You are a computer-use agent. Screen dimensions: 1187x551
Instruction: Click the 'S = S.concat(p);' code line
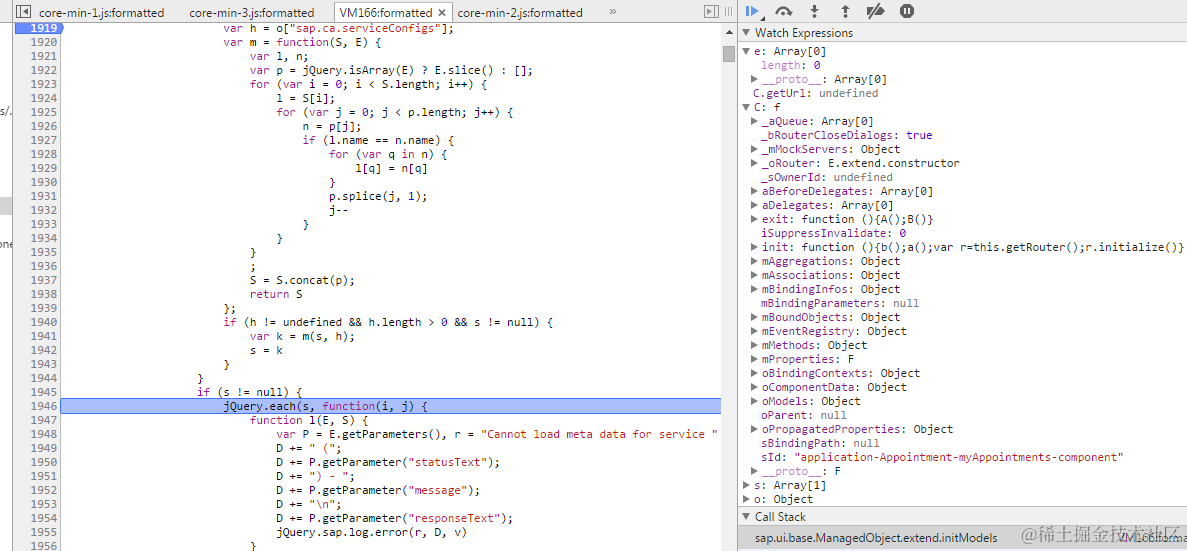302,280
